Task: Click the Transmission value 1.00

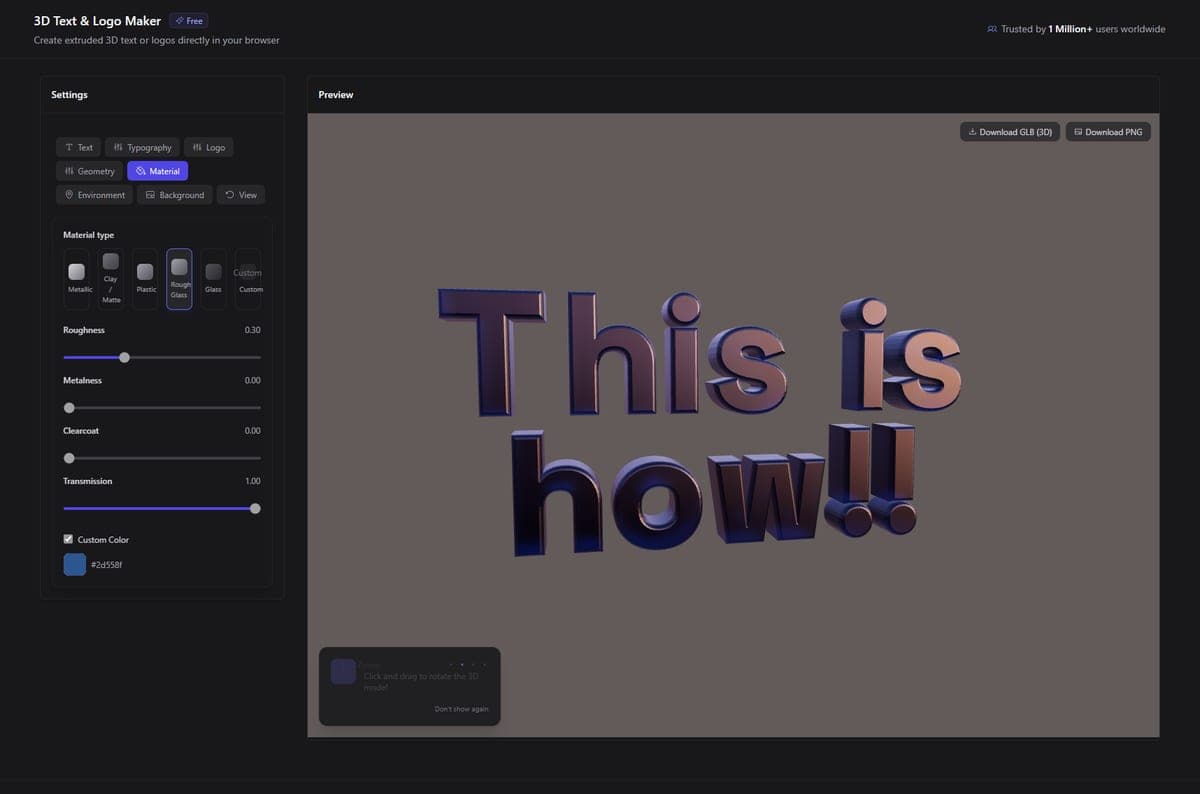Action: (252, 481)
